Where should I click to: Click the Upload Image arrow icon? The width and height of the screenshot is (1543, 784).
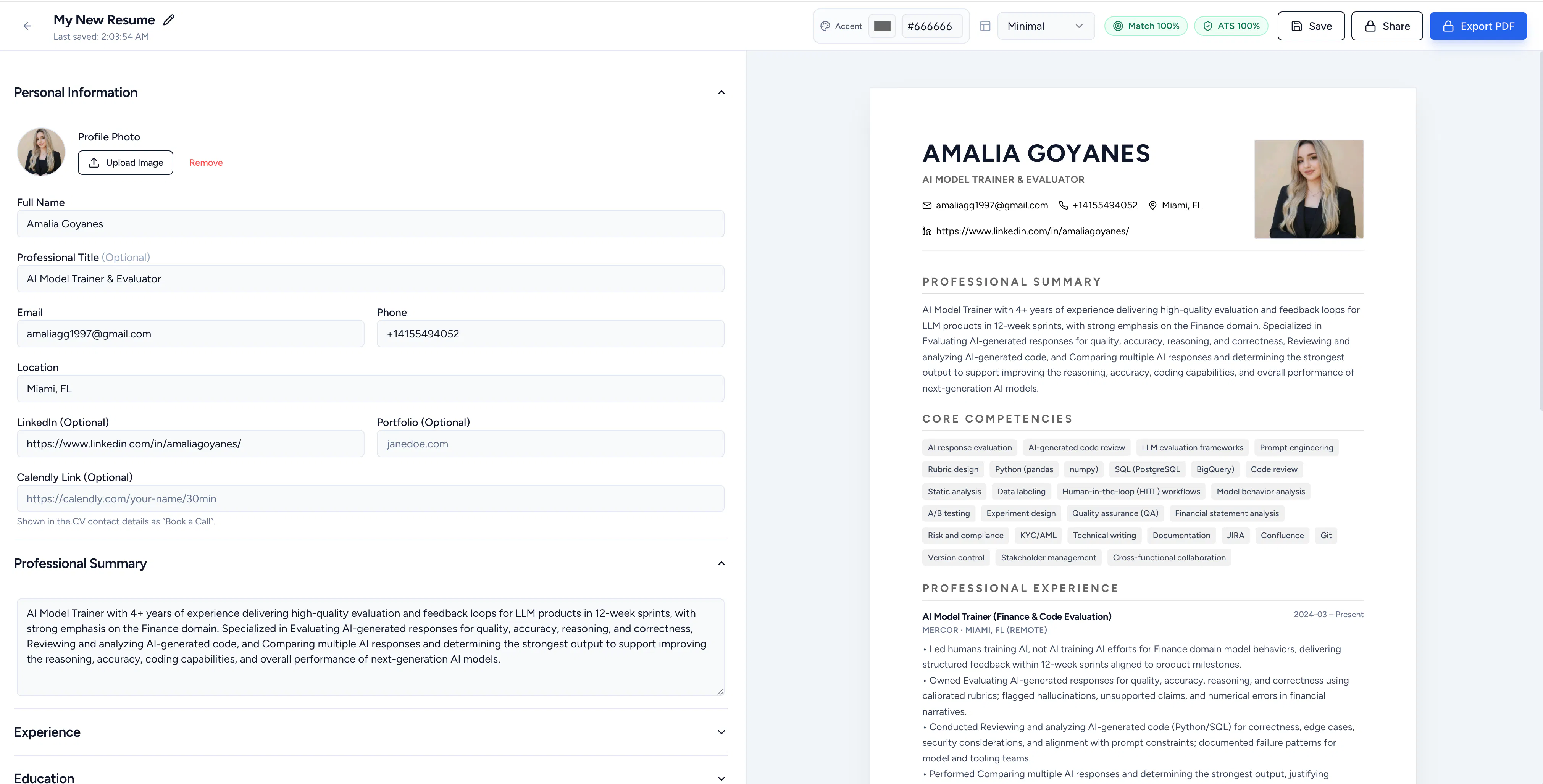[94, 162]
